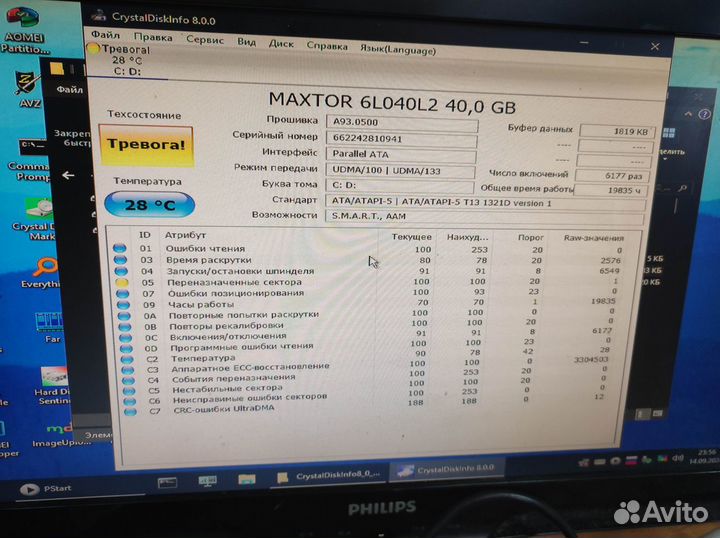Click the yellow warning icon for Переназначенные сектора
This screenshot has height=538, width=720.
[x=122, y=282]
